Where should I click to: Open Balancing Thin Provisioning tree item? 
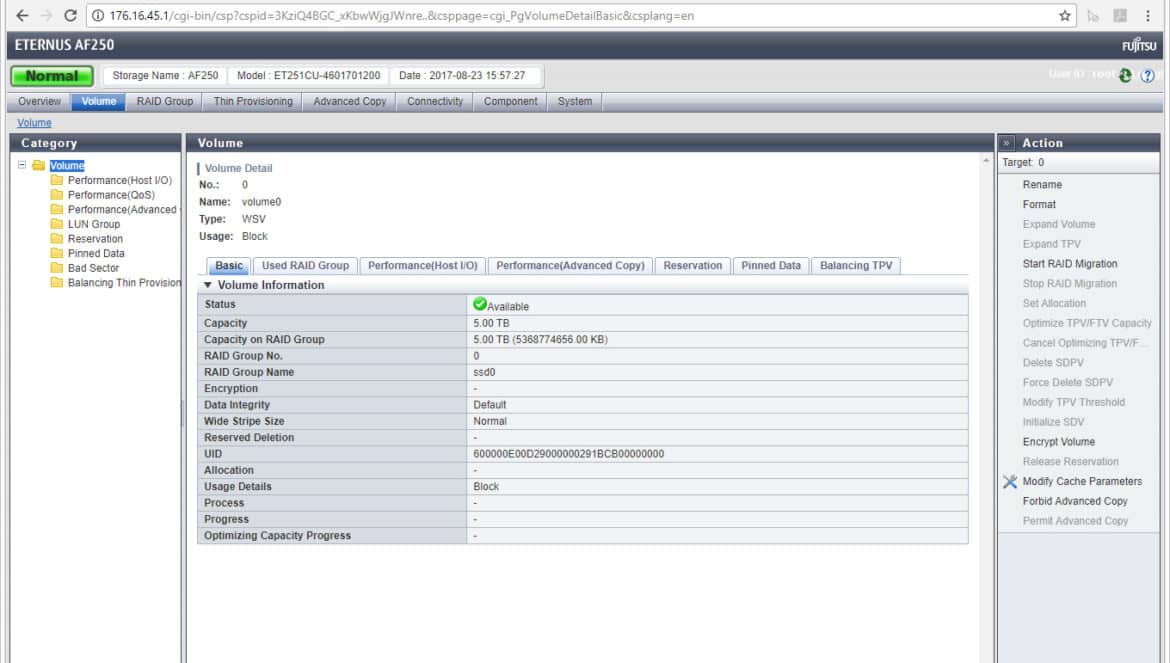click(124, 283)
